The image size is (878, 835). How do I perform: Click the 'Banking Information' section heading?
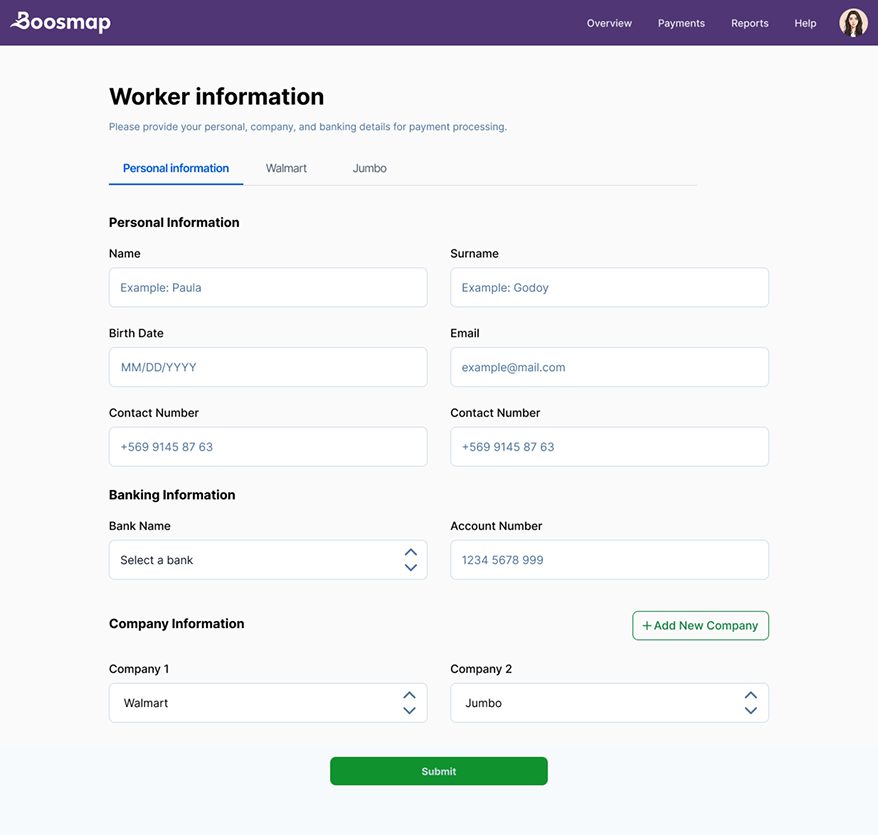click(x=172, y=495)
